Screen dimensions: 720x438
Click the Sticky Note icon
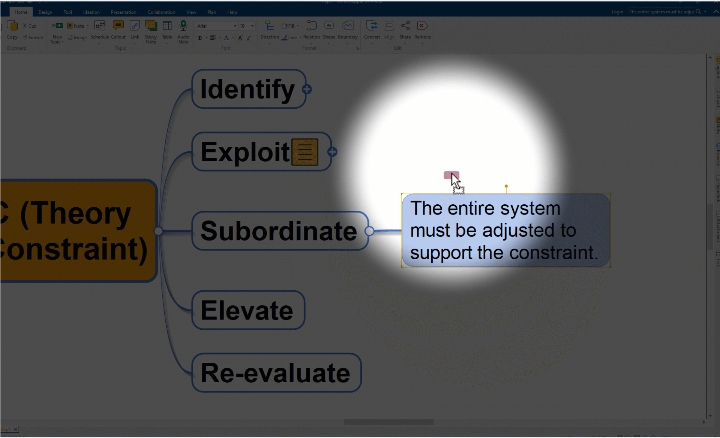(x=151, y=26)
